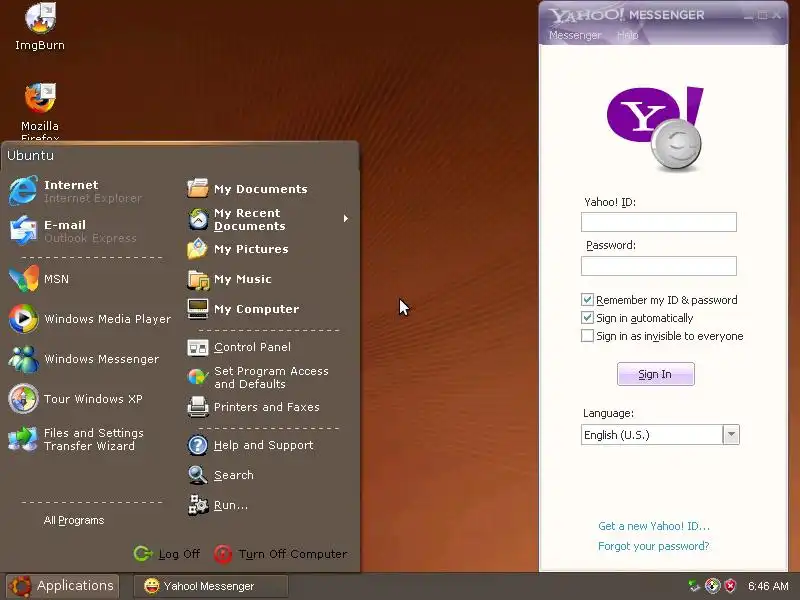The width and height of the screenshot is (800, 600).
Task: Click Get a new Yahoo! ID link
Action: click(x=654, y=526)
